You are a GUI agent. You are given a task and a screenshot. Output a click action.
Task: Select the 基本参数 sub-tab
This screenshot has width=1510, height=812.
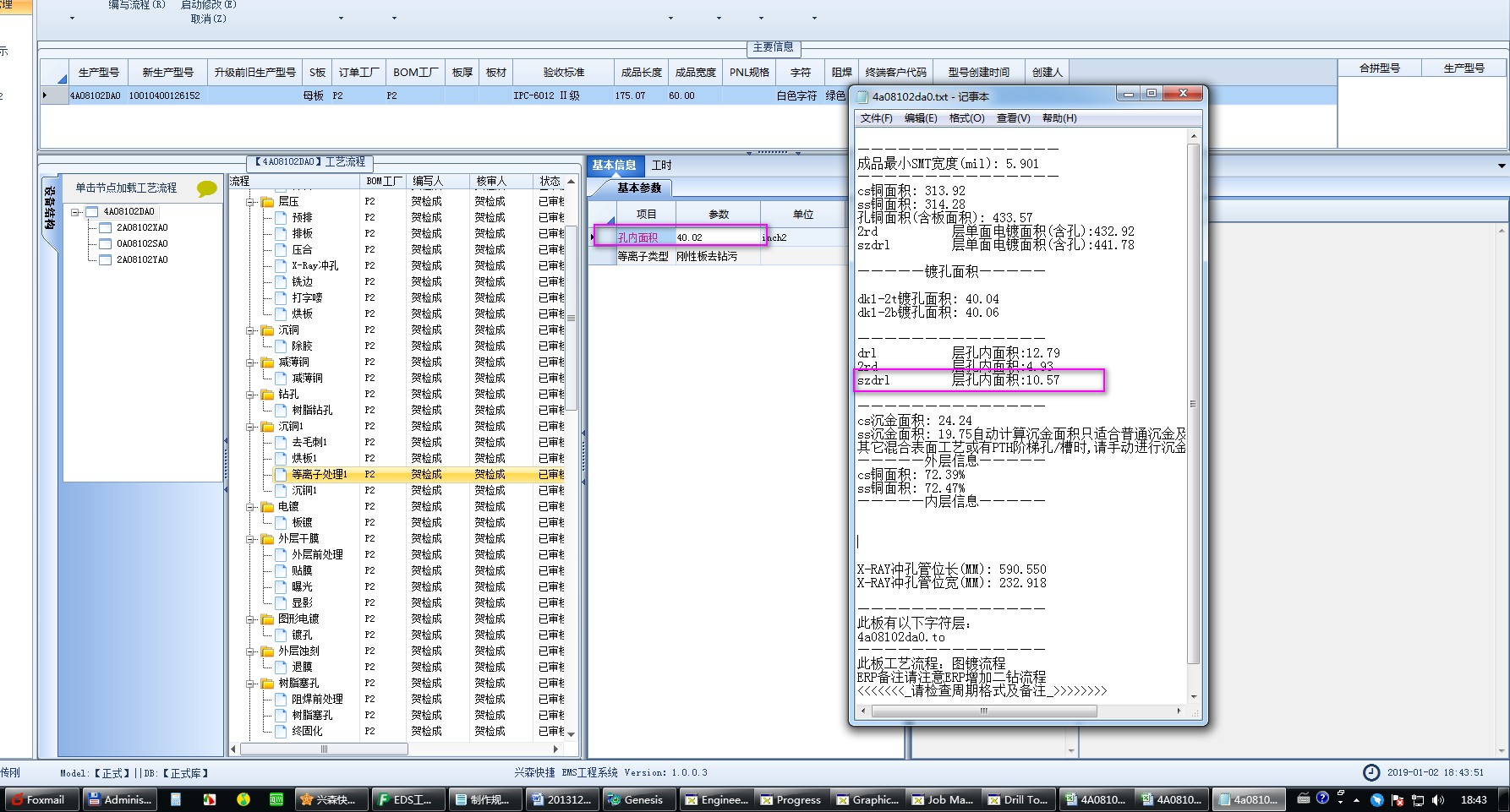tap(639, 188)
